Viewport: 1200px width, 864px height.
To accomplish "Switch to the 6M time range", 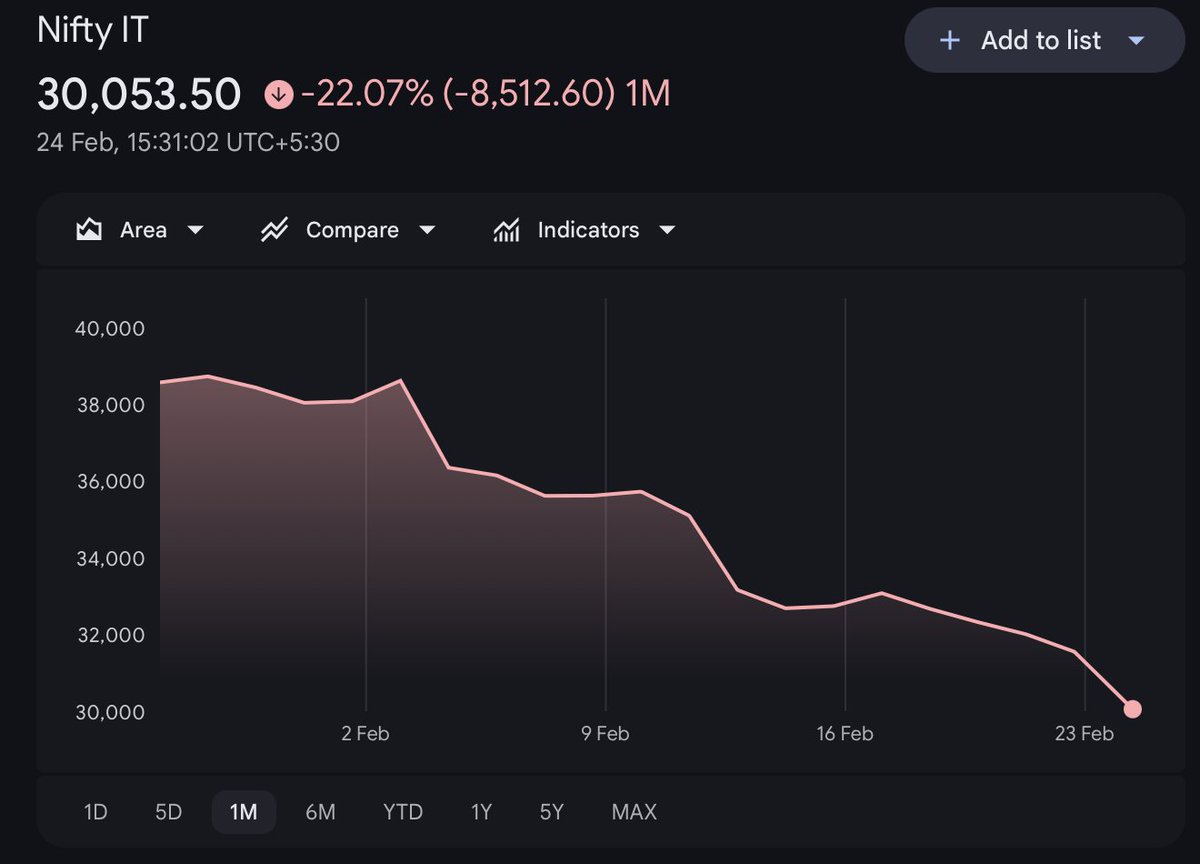I will click(x=320, y=812).
